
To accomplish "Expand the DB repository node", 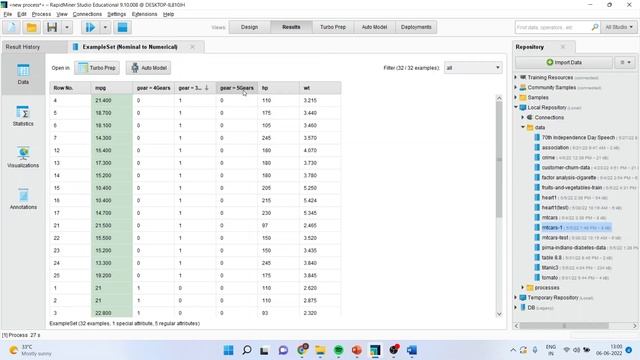I will tap(516, 307).
